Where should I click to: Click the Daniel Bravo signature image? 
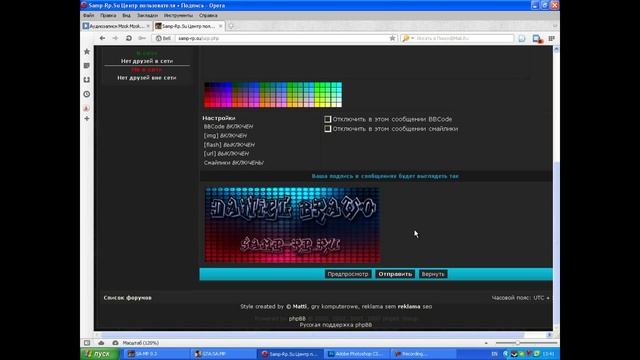click(292, 224)
